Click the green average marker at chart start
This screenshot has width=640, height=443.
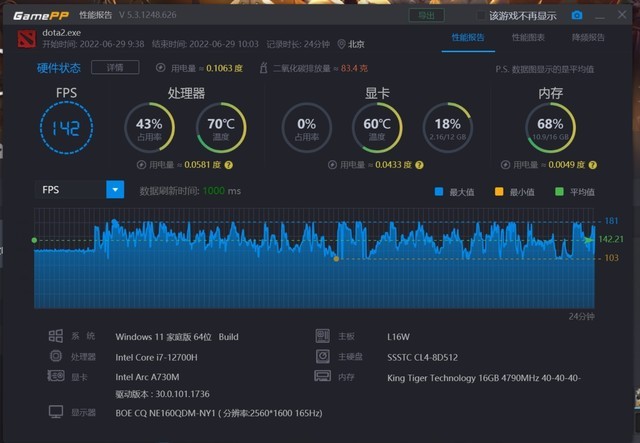coord(34,240)
